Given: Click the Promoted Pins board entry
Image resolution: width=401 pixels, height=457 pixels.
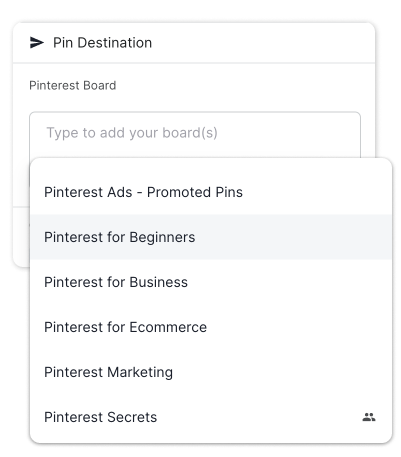Looking at the screenshot, I should [x=211, y=192].
